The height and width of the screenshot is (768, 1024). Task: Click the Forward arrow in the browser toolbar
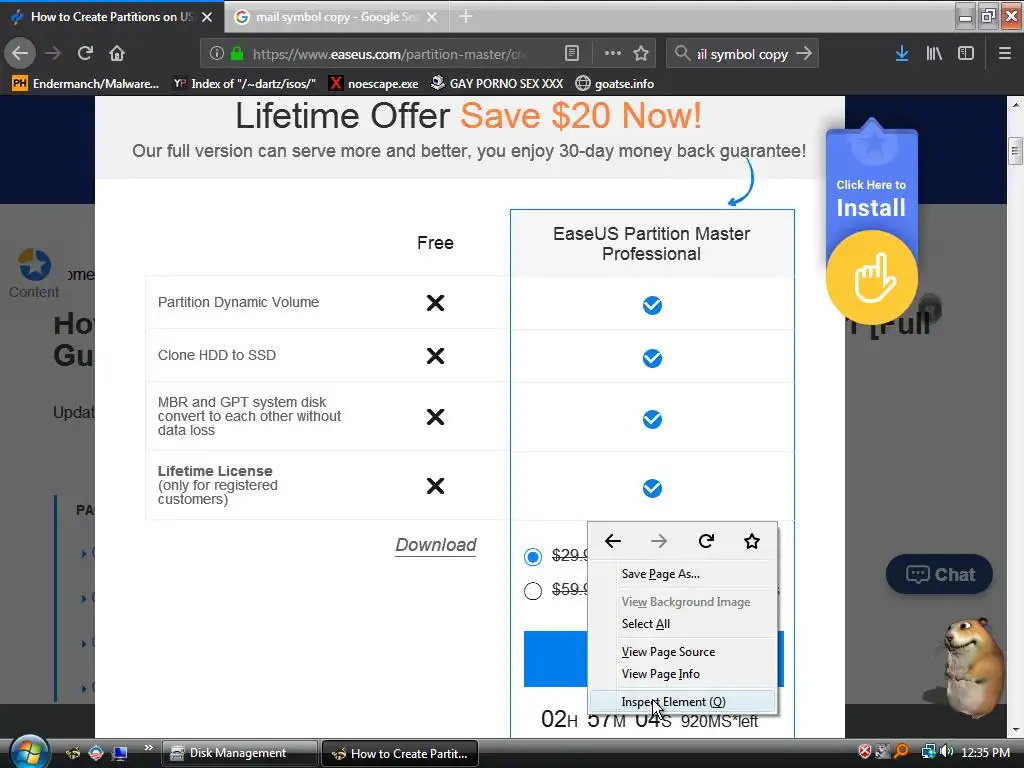pyautogui.click(x=53, y=53)
